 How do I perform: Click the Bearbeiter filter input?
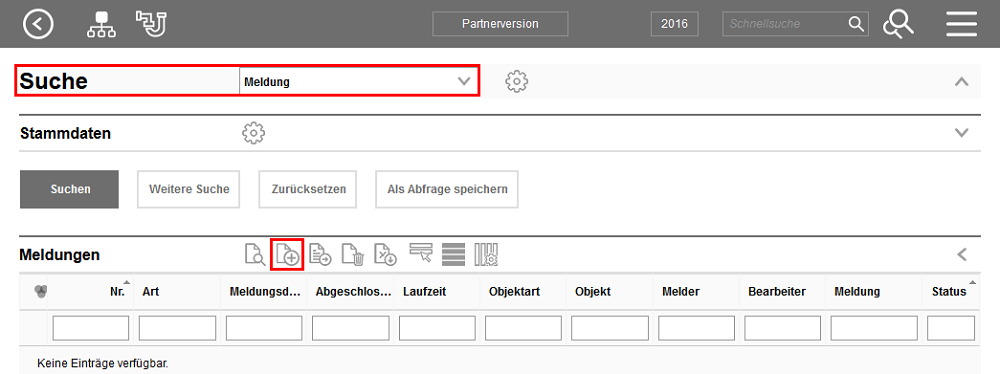click(x=783, y=328)
